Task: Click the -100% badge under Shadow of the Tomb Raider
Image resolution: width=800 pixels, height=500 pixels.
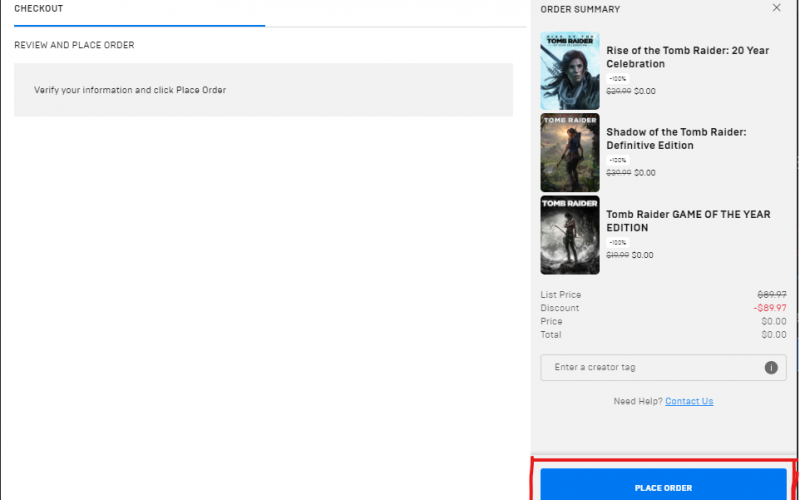Action: (x=617, y=160)
